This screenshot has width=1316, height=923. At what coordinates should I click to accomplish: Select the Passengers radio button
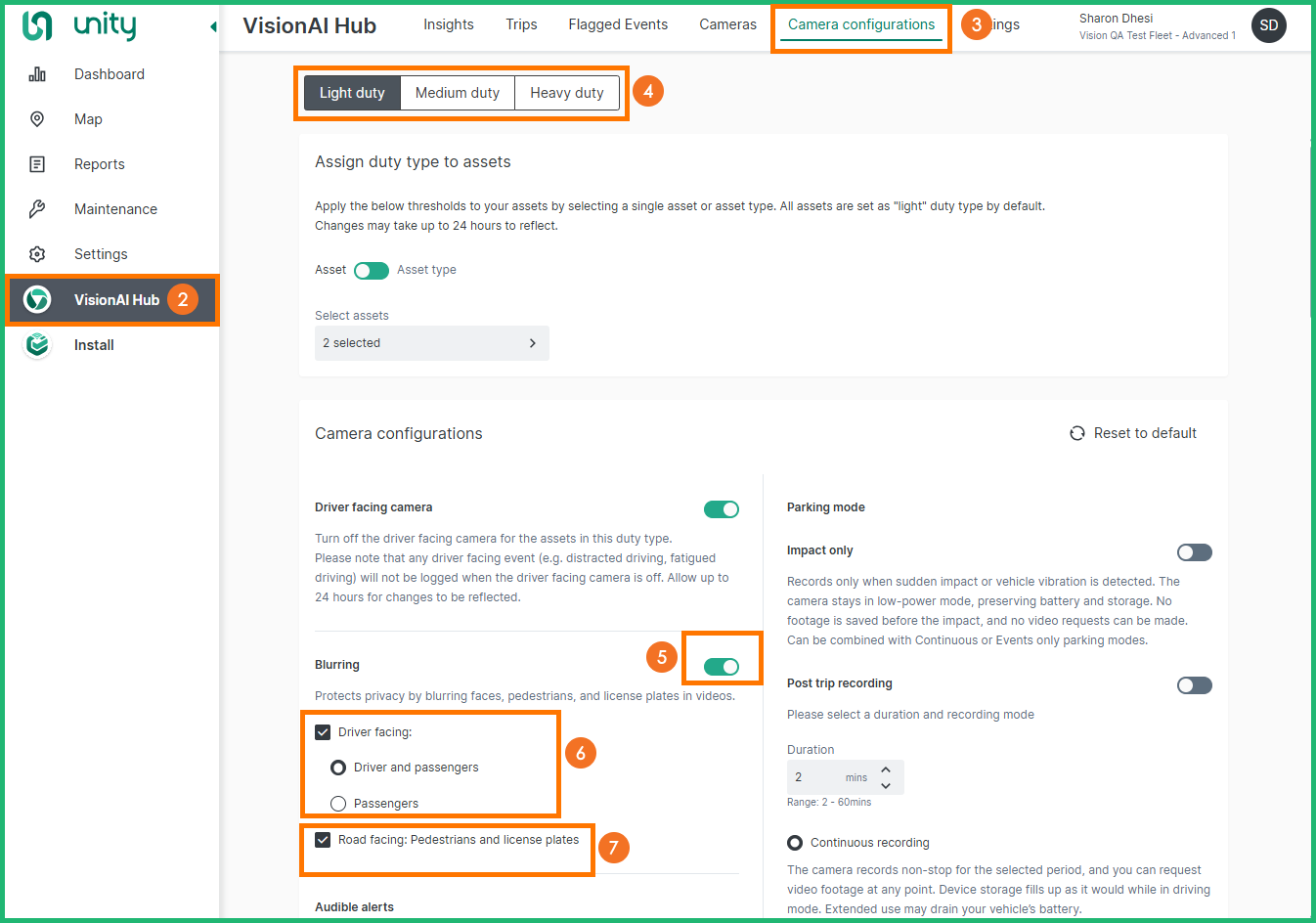tap(338, 804)
